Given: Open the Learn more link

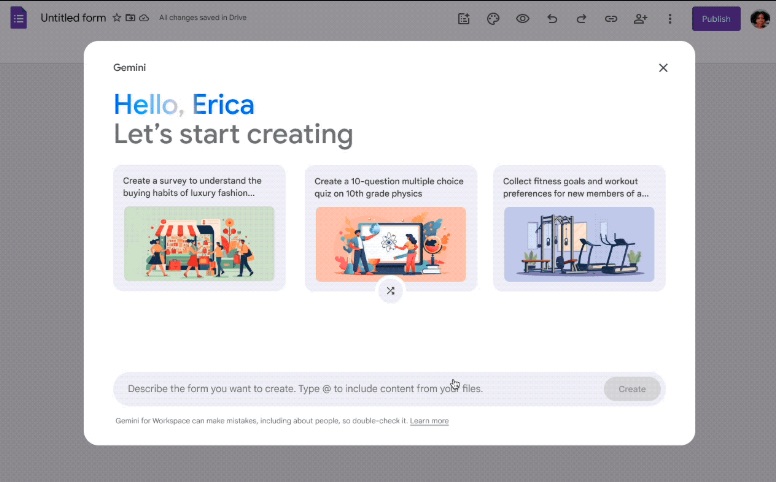Looking at the screenshot, I should [429, 421].
